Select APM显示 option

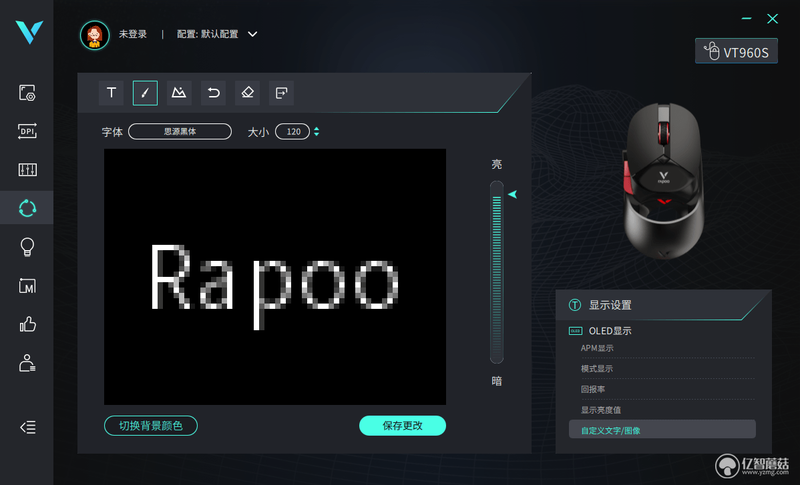(x=597, y=348)
